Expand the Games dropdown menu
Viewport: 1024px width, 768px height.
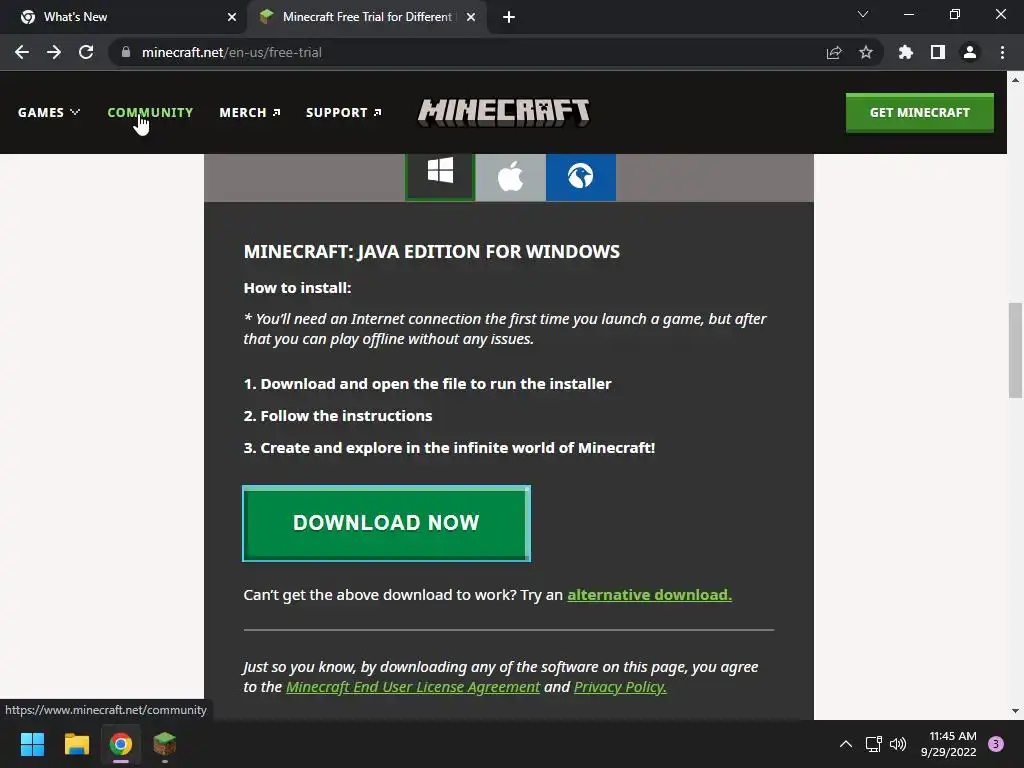49,112
